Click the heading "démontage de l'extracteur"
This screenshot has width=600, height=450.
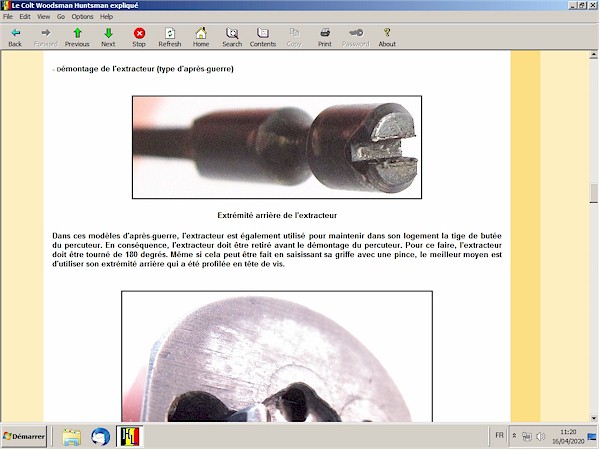pyautogui.click(x=143, y=69)
